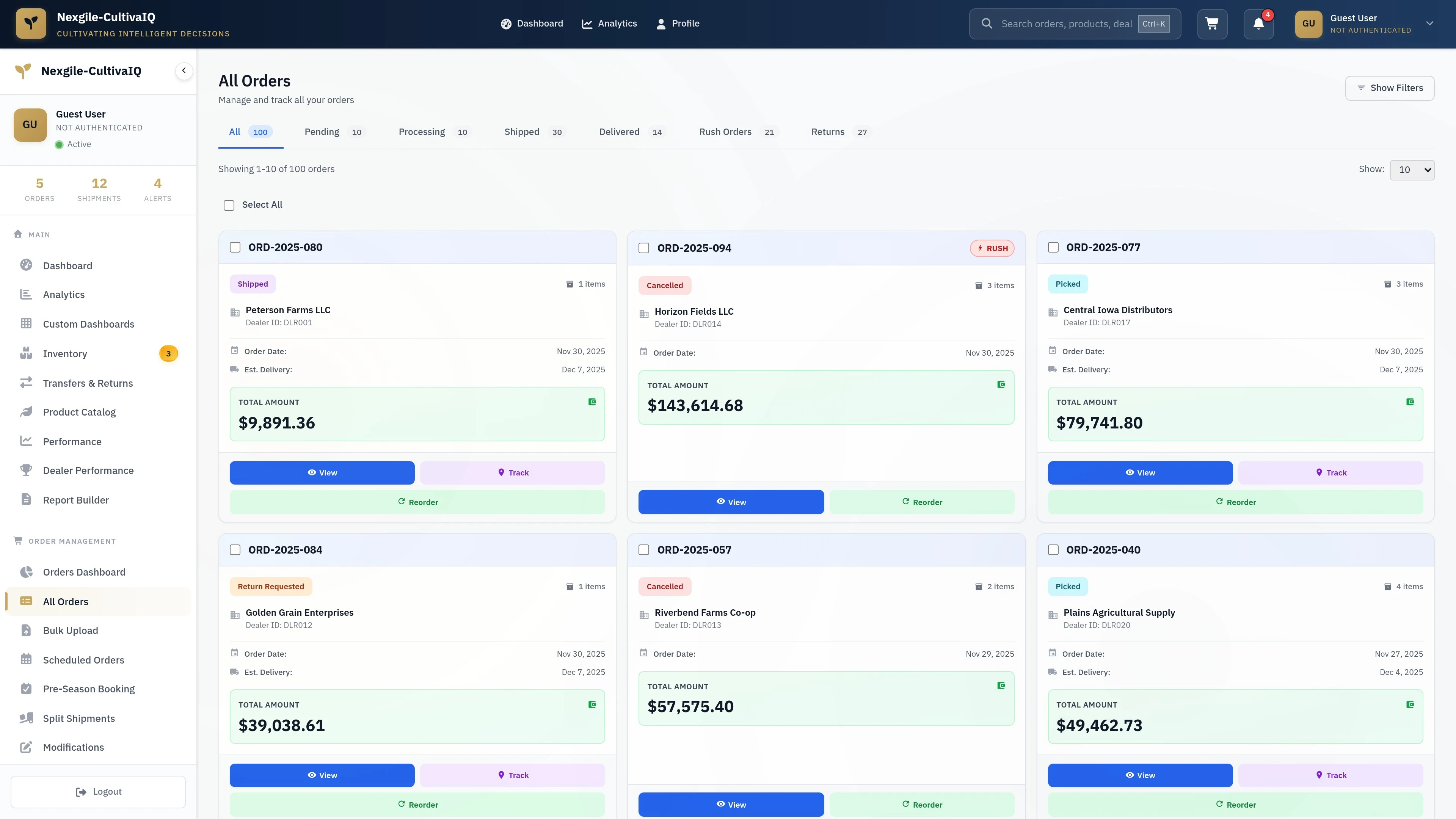This screenshot has height=819, width=1456.
Task: Select the Split Shipments icon
Action: pos(26,718)
